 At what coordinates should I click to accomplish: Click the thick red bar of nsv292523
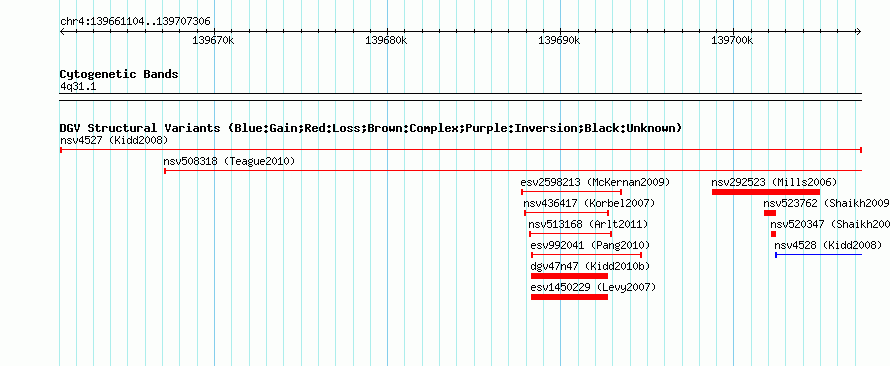coord(766,192)
